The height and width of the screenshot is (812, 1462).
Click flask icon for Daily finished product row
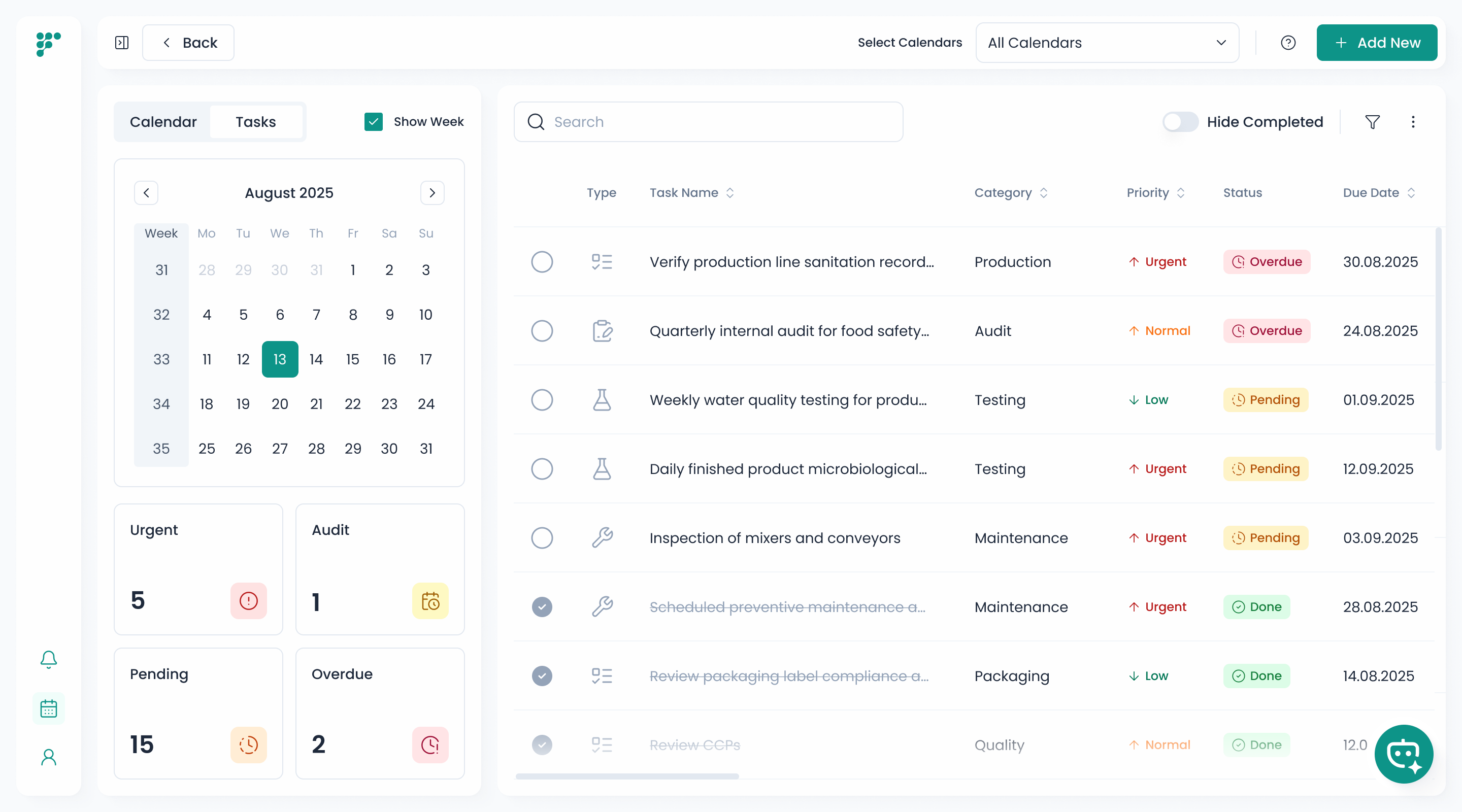602,469
